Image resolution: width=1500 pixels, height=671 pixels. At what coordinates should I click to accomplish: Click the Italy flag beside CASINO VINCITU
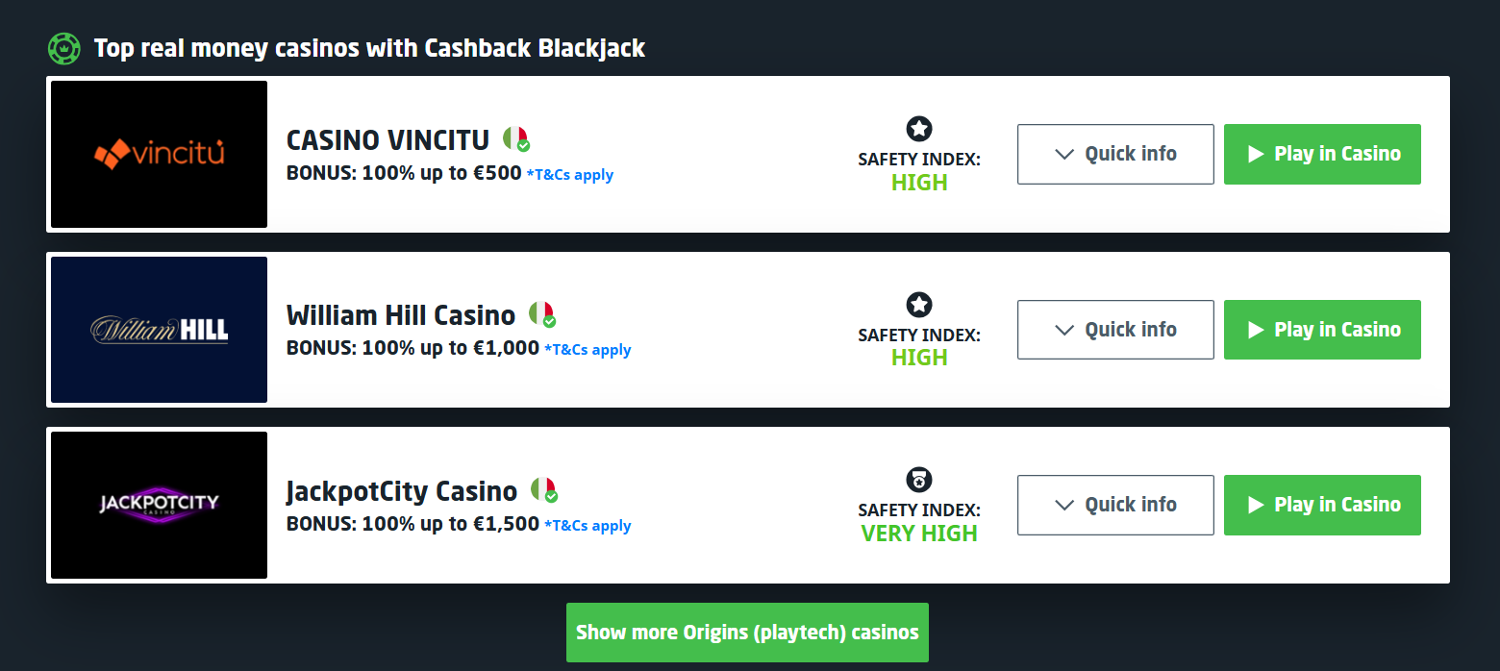(x=515, y=139)
